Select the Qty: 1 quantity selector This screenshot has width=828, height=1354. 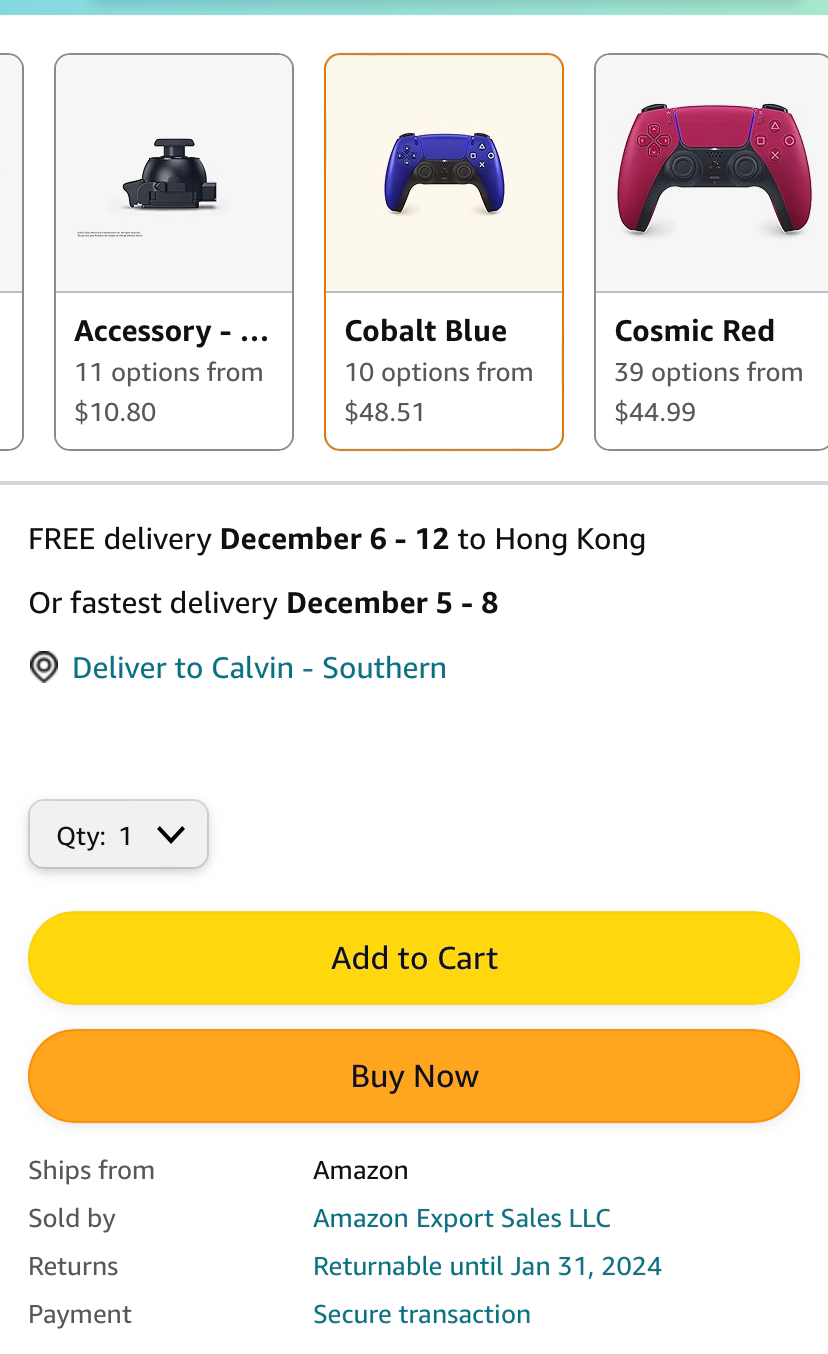pyautogui.click(x=118, y=834)
